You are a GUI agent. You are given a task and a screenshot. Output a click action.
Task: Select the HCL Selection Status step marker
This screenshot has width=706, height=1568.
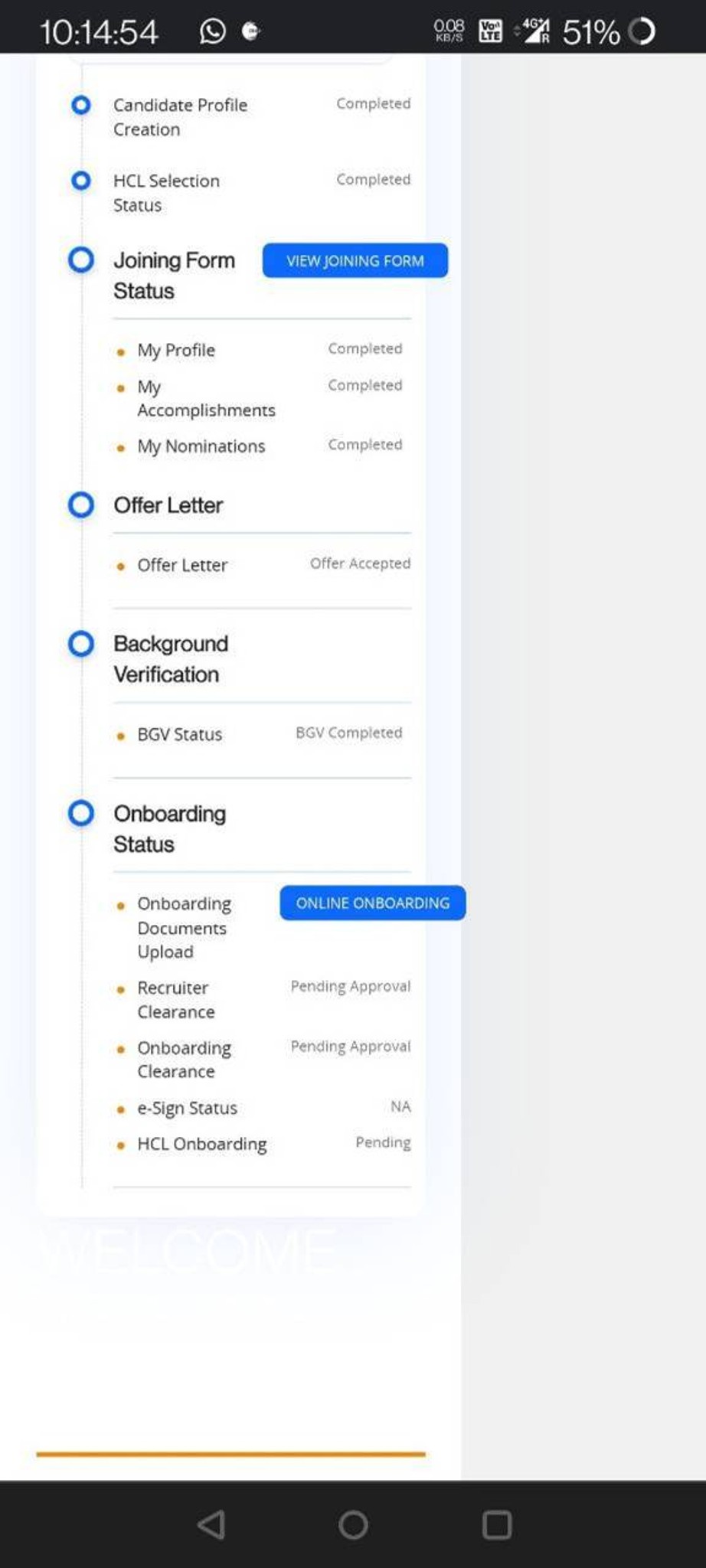[81, 181]
